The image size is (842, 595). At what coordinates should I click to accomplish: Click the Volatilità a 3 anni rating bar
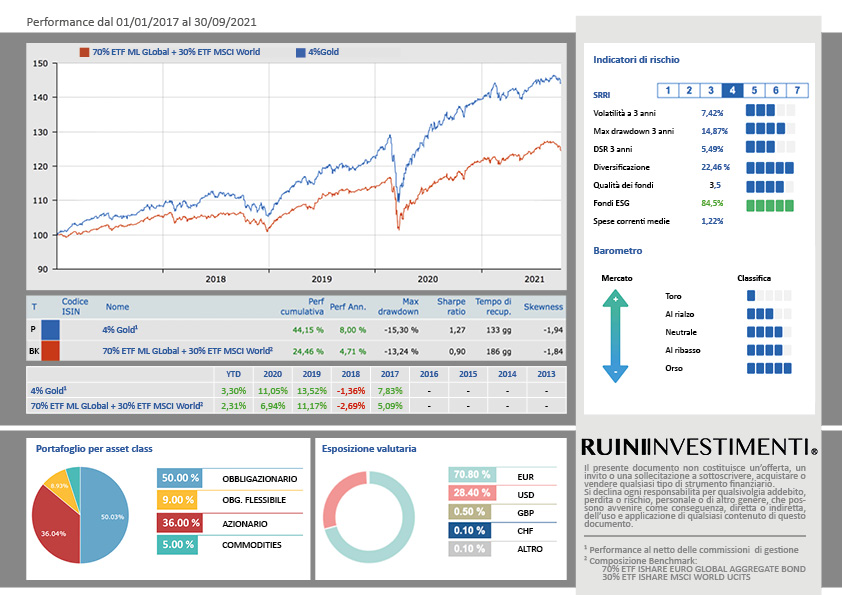click(770, 111)
